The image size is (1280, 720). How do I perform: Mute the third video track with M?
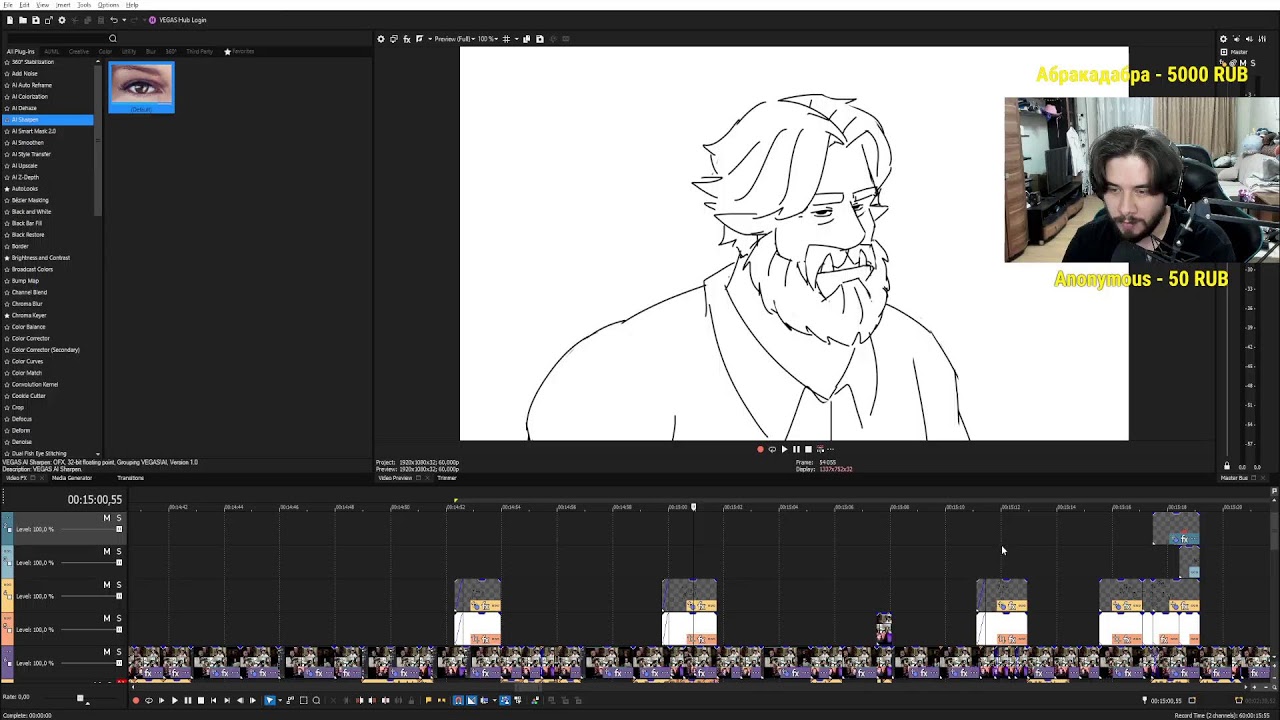pos(107,585)
